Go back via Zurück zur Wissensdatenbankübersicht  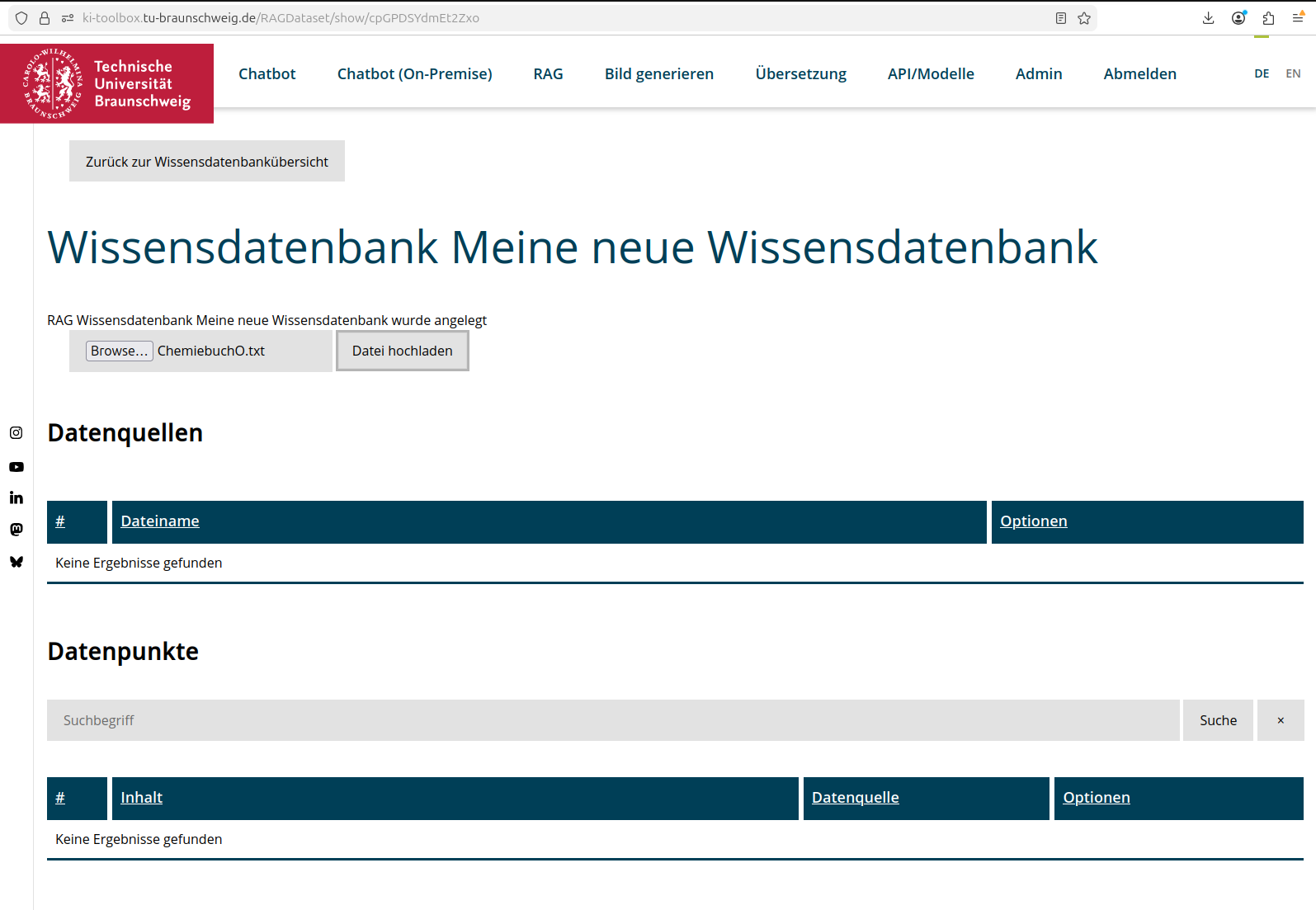(207, 162)
